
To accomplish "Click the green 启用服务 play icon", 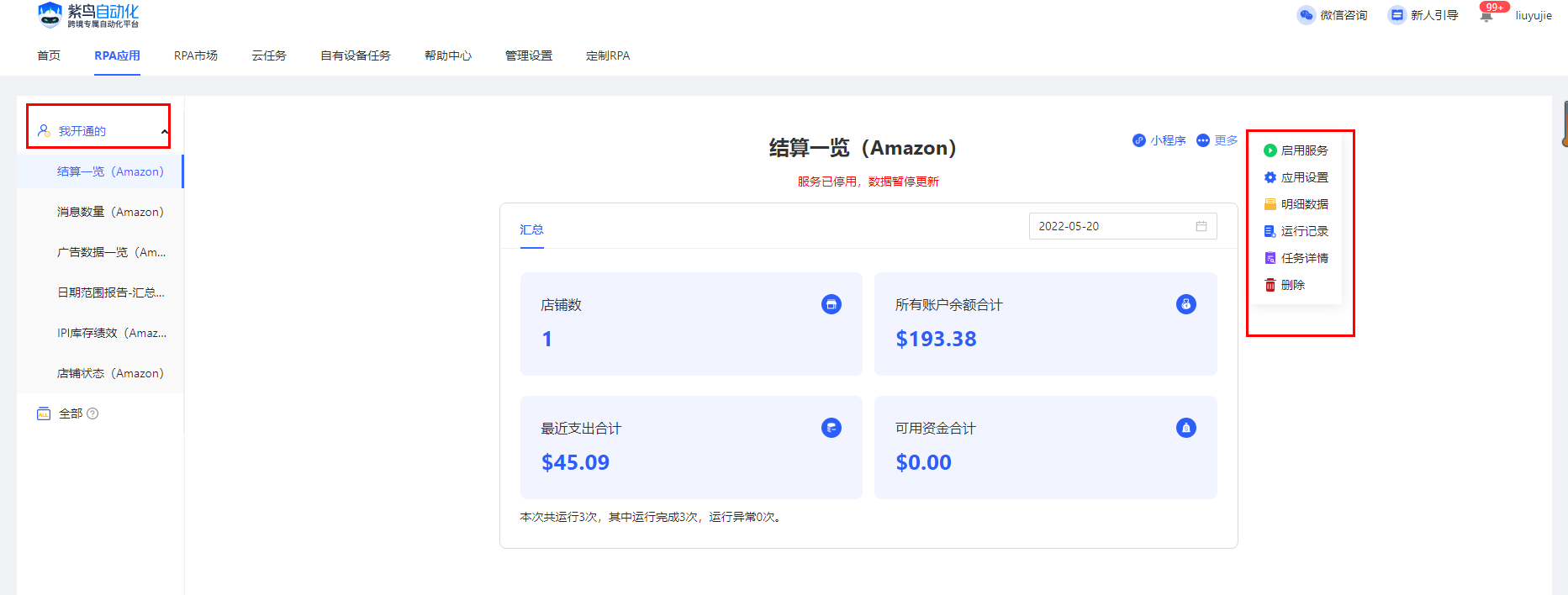I will click(x=1270, y=150).
